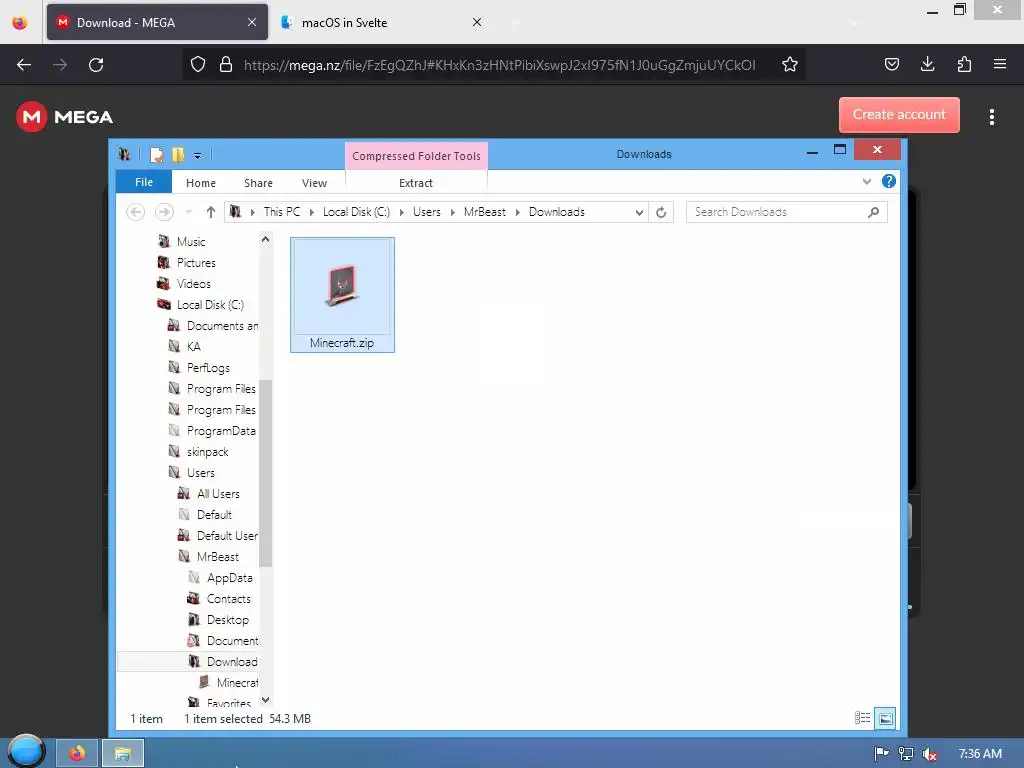Click the search magnifier icon in Explorer
The height and width of the screenshot is (768, 1024).
point(873,212)
